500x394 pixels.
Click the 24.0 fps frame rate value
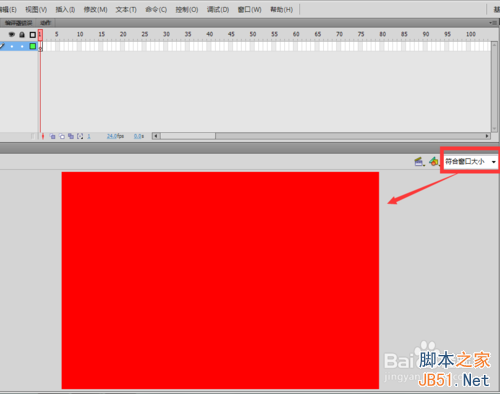(115, 136)
